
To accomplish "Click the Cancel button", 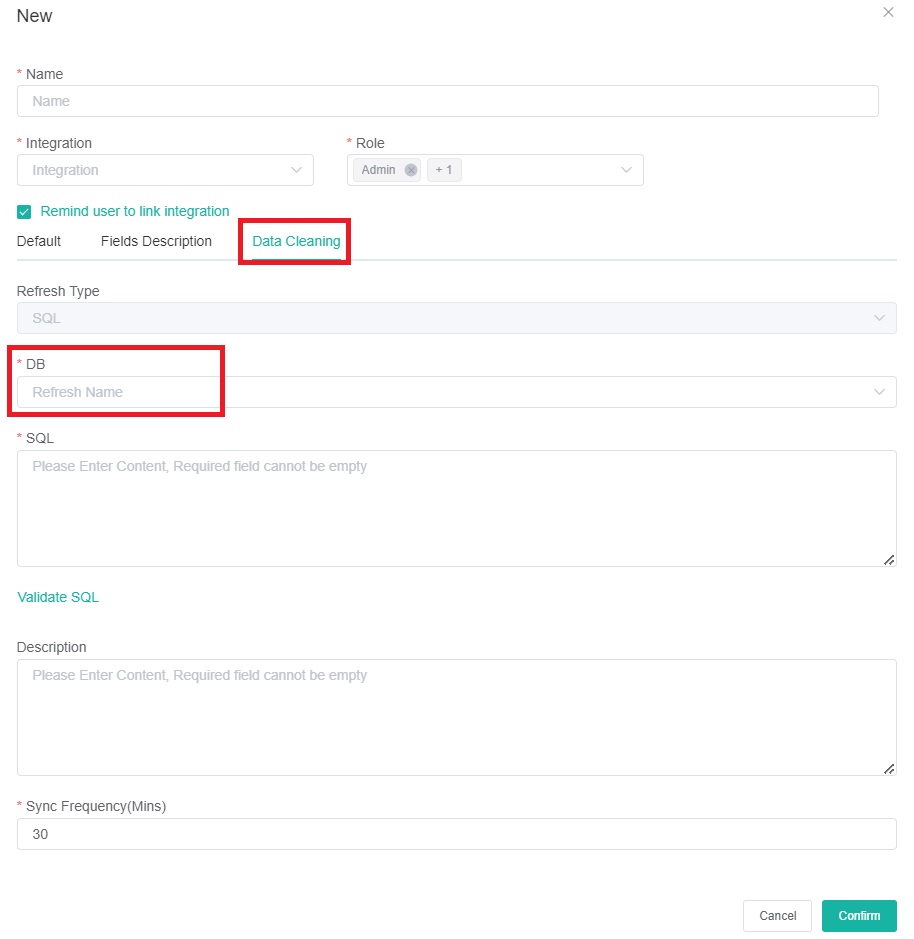I will (777, 915).
